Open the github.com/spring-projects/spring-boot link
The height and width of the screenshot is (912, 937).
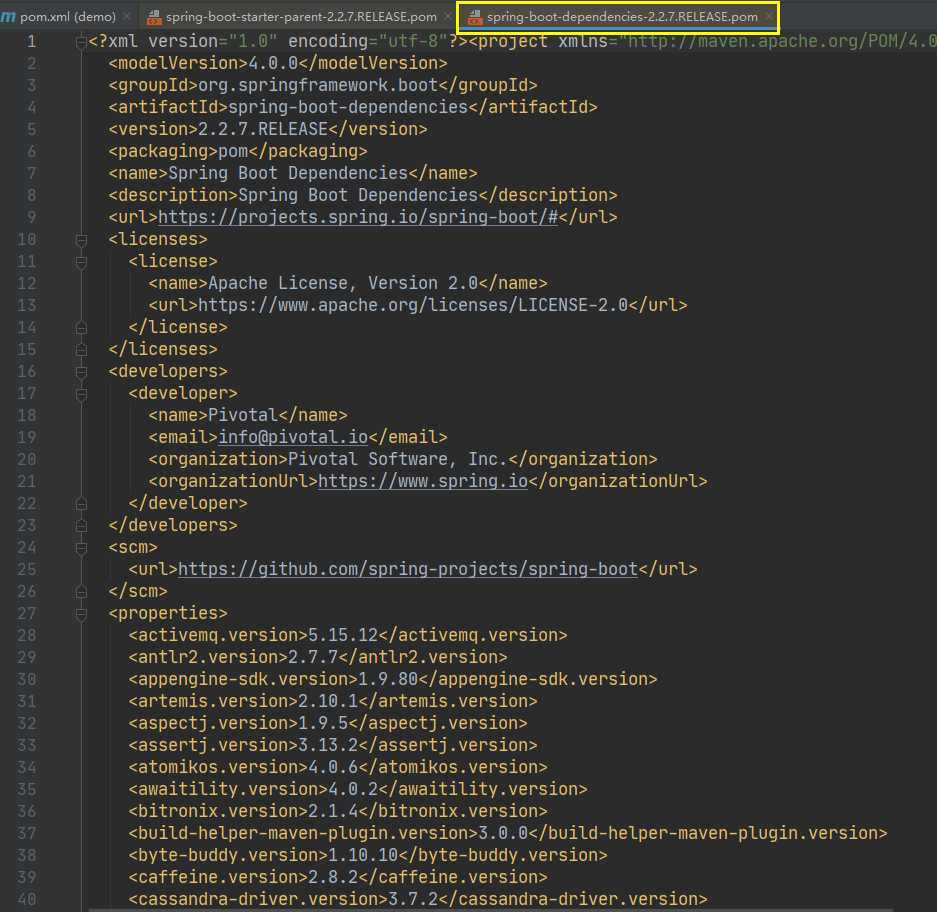point(408,569)
